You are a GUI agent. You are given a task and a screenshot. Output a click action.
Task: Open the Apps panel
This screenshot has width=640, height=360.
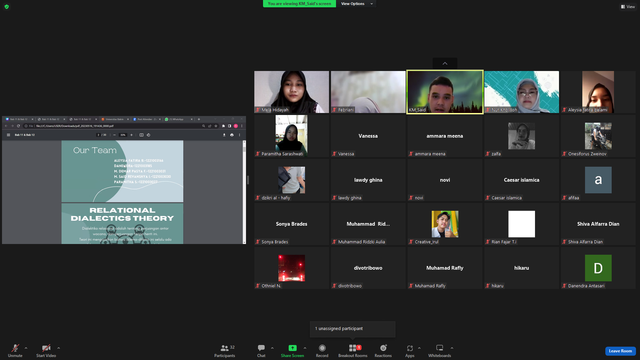pos(410,350)
